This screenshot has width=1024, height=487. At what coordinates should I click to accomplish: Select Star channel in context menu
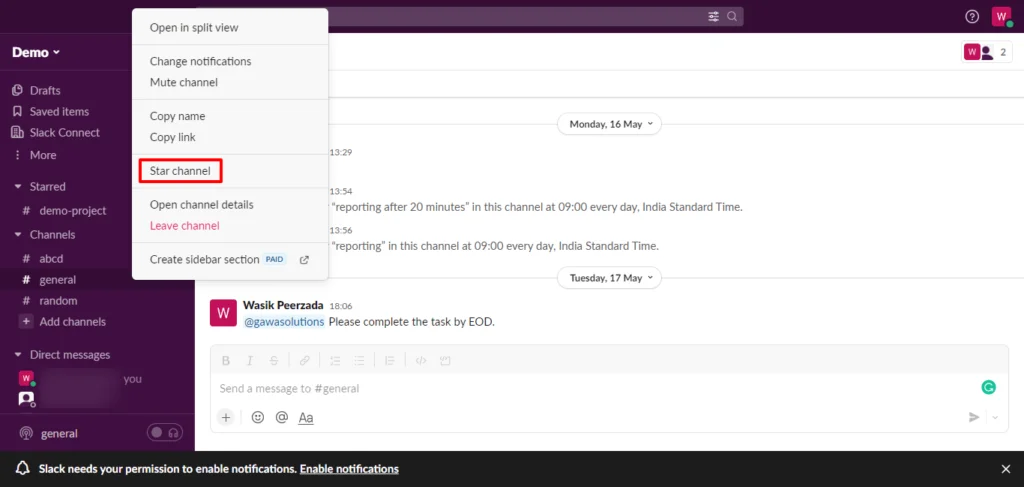tap(180, 171)
